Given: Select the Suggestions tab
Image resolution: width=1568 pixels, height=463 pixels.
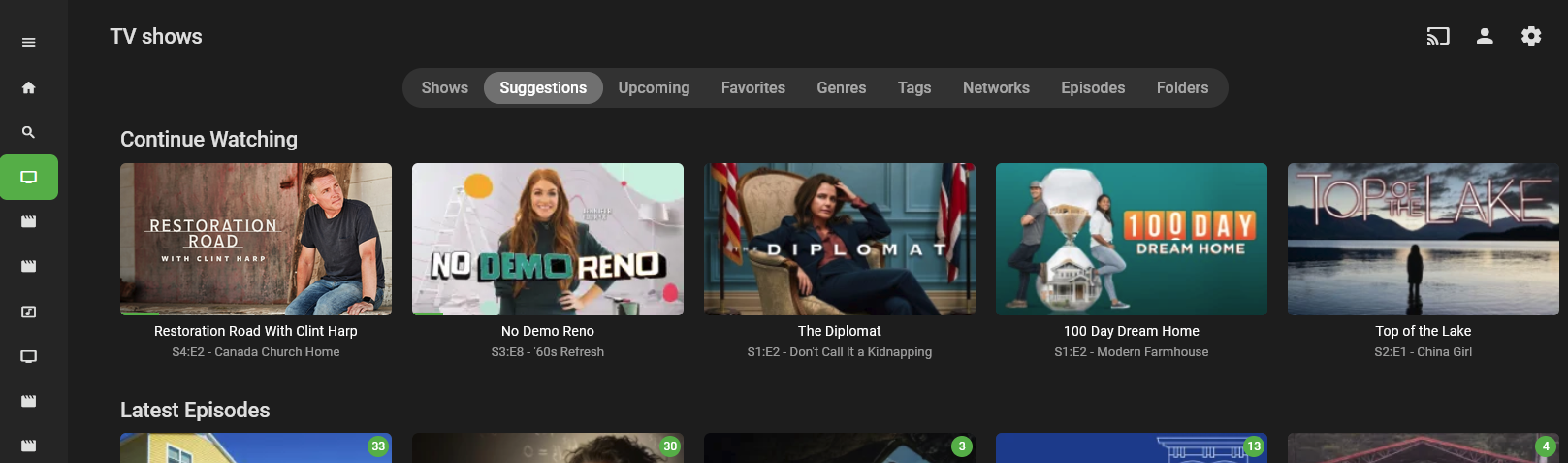Looking at the screenshot, I should [x=543, y=88].
